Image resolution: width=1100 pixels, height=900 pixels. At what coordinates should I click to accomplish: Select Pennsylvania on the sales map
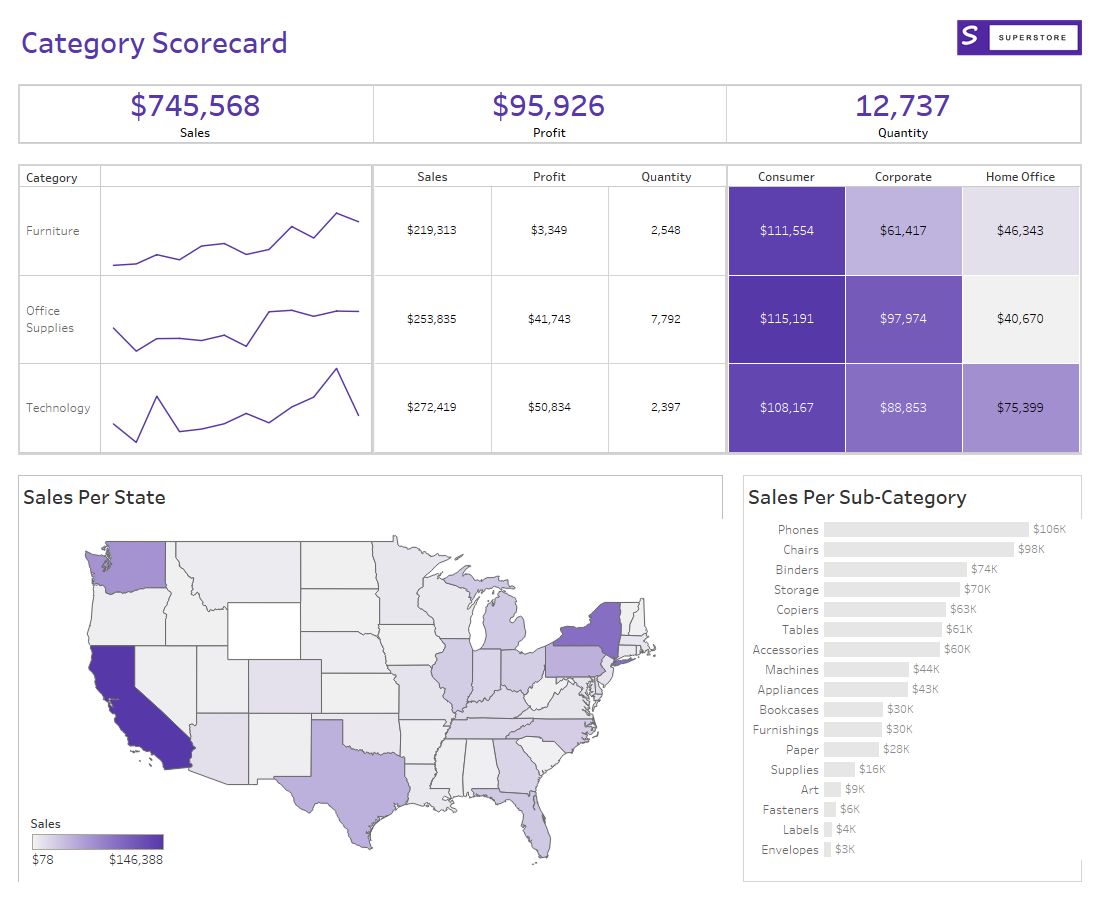(x=574, y=661)
